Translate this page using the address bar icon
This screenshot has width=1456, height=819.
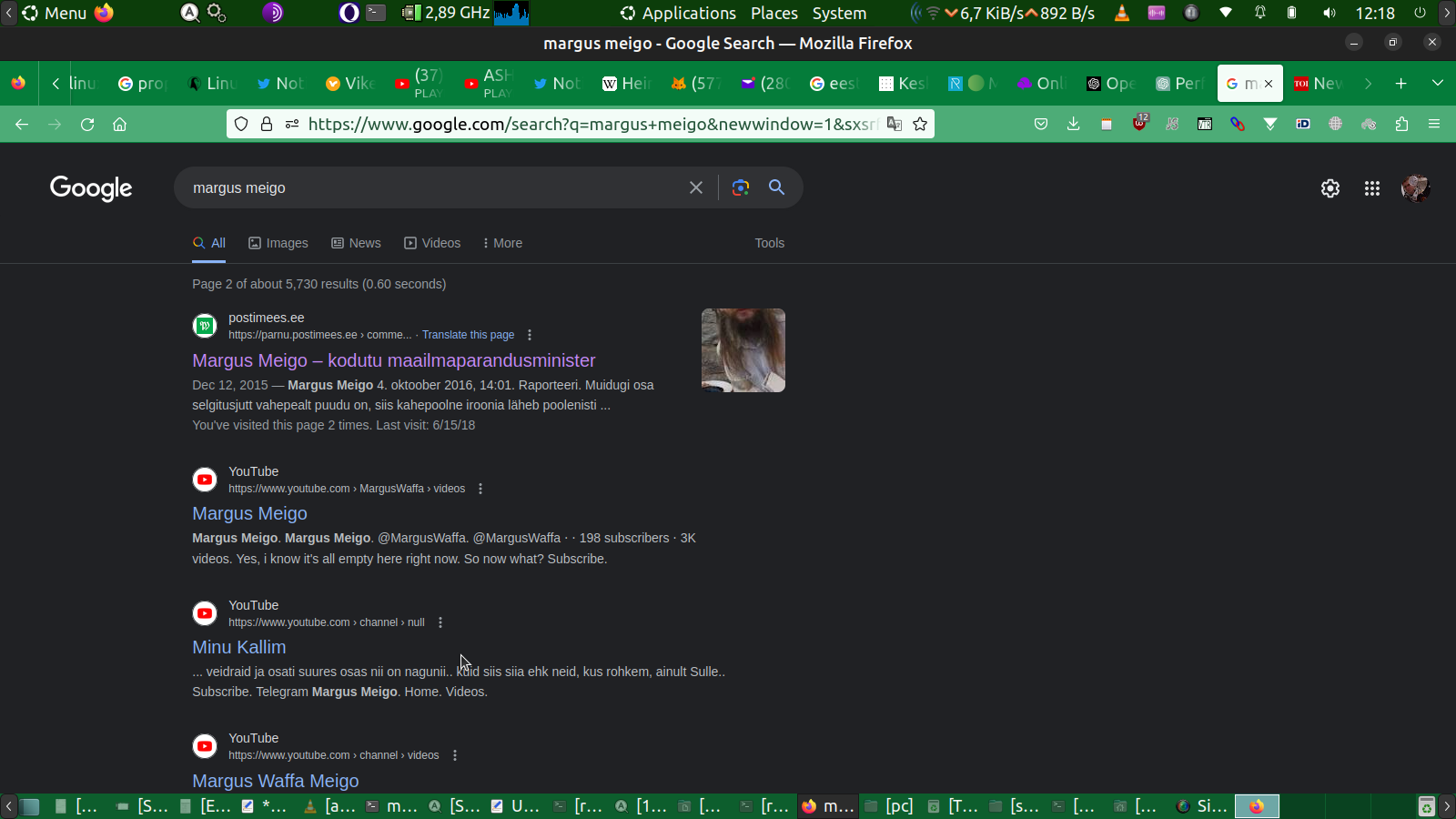pyautogui.click(x=895, y=125)
